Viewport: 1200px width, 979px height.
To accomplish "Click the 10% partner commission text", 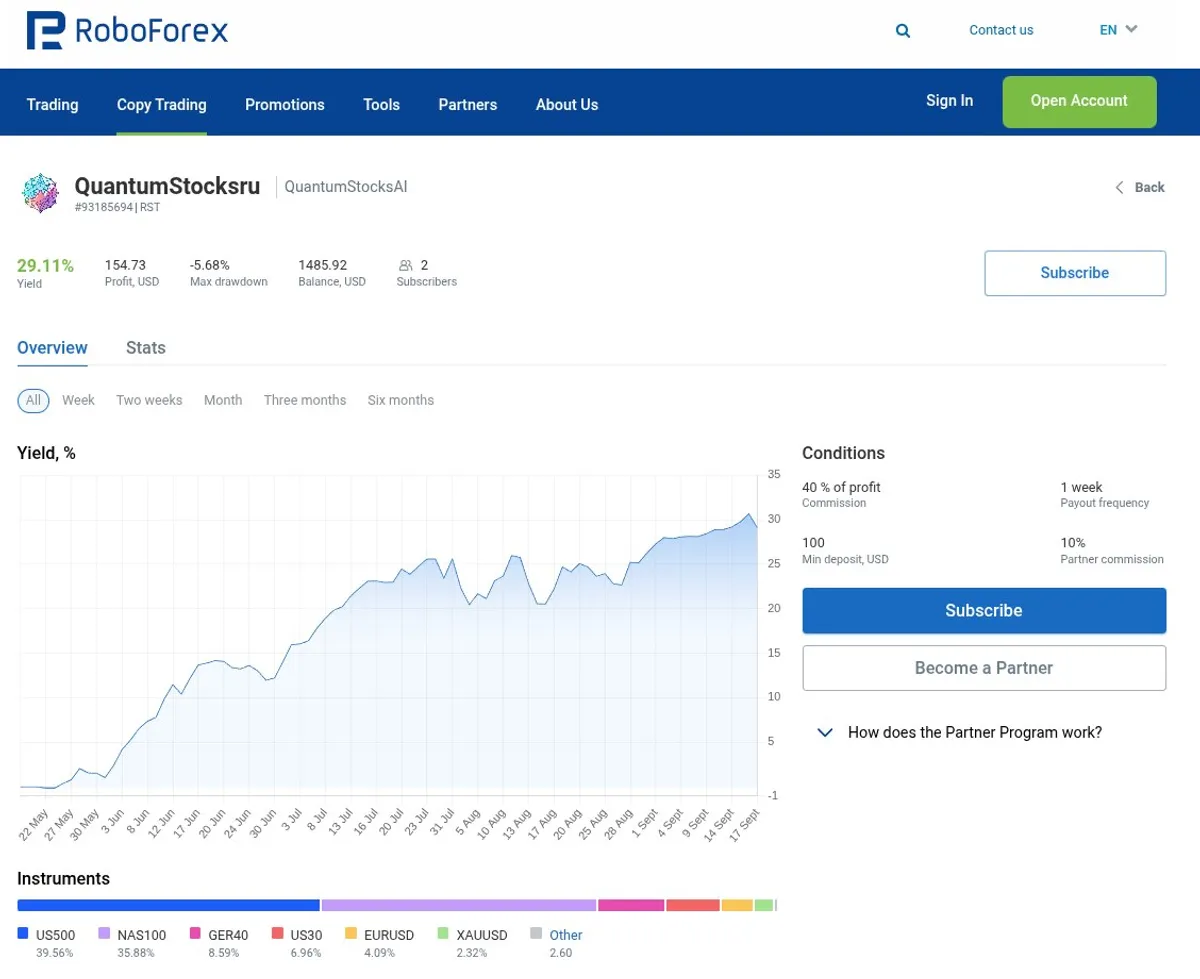I will pyautogui.click(x=1073, y=543).
